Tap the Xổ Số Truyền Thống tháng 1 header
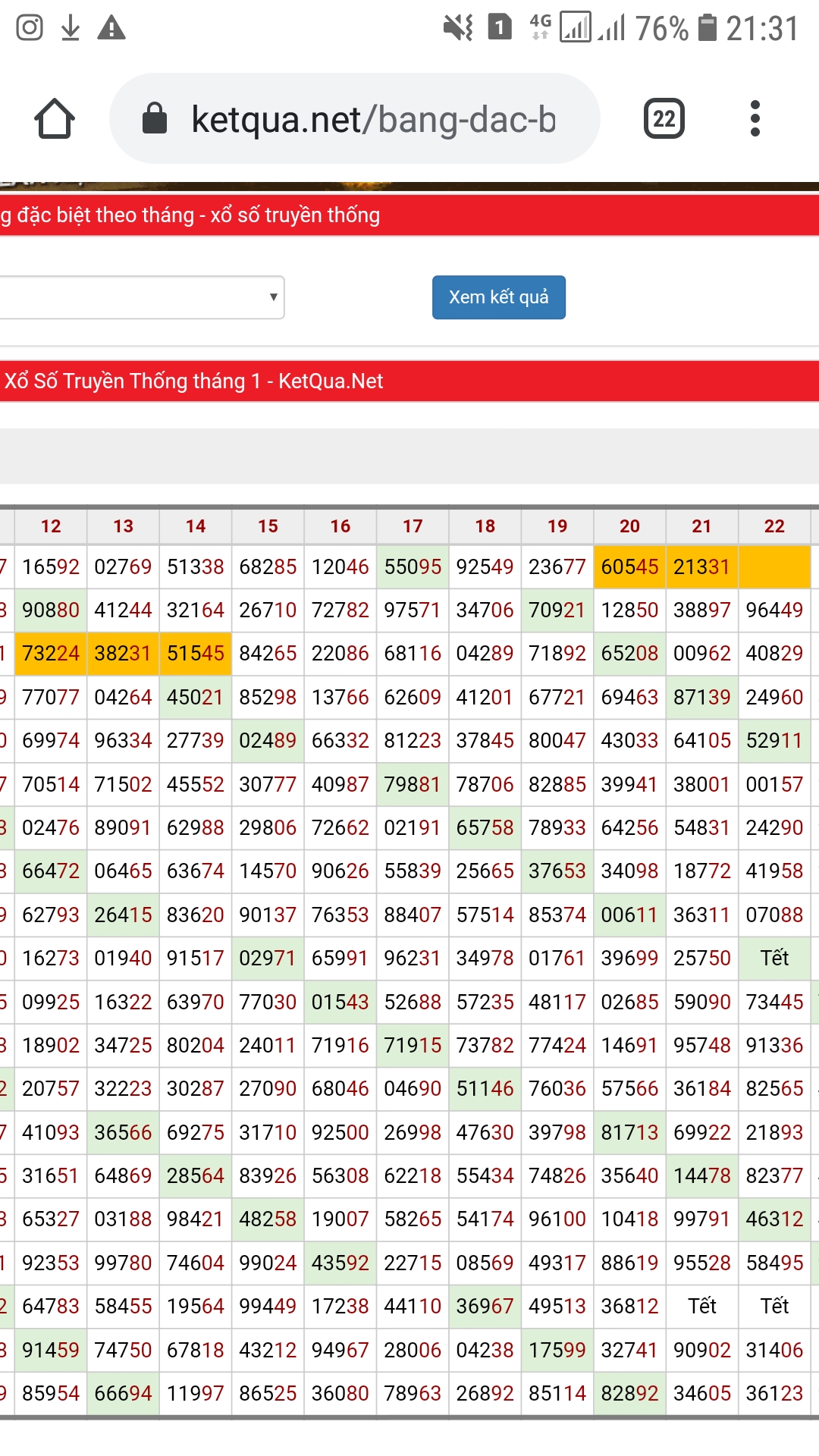Viewport: 819px width, 1456px height. pos(194,381)
